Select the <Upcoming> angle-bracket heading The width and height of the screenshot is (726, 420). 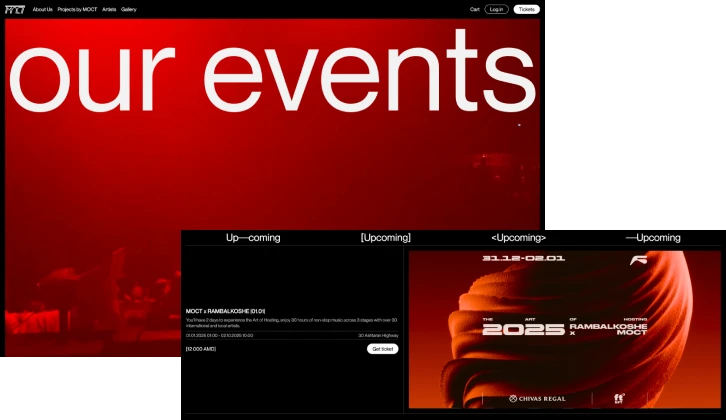[x=519, y=238]
